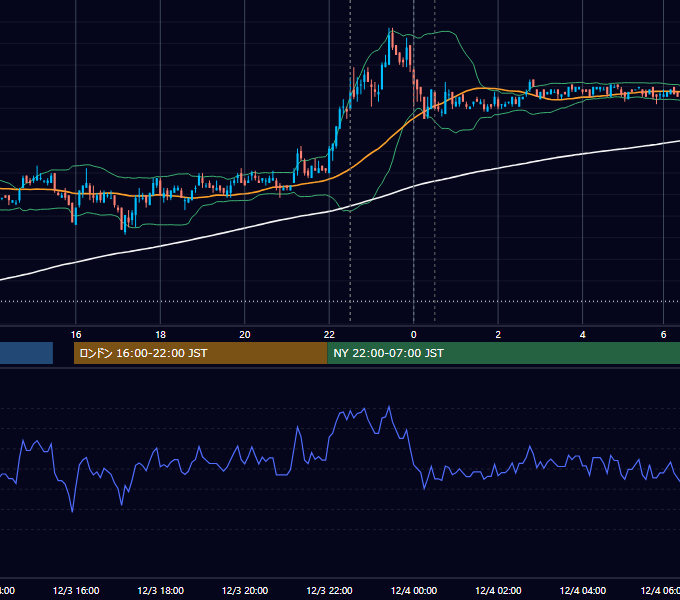
Task: Click the '6' hour label on price chart axis
Action: point(663,335)
